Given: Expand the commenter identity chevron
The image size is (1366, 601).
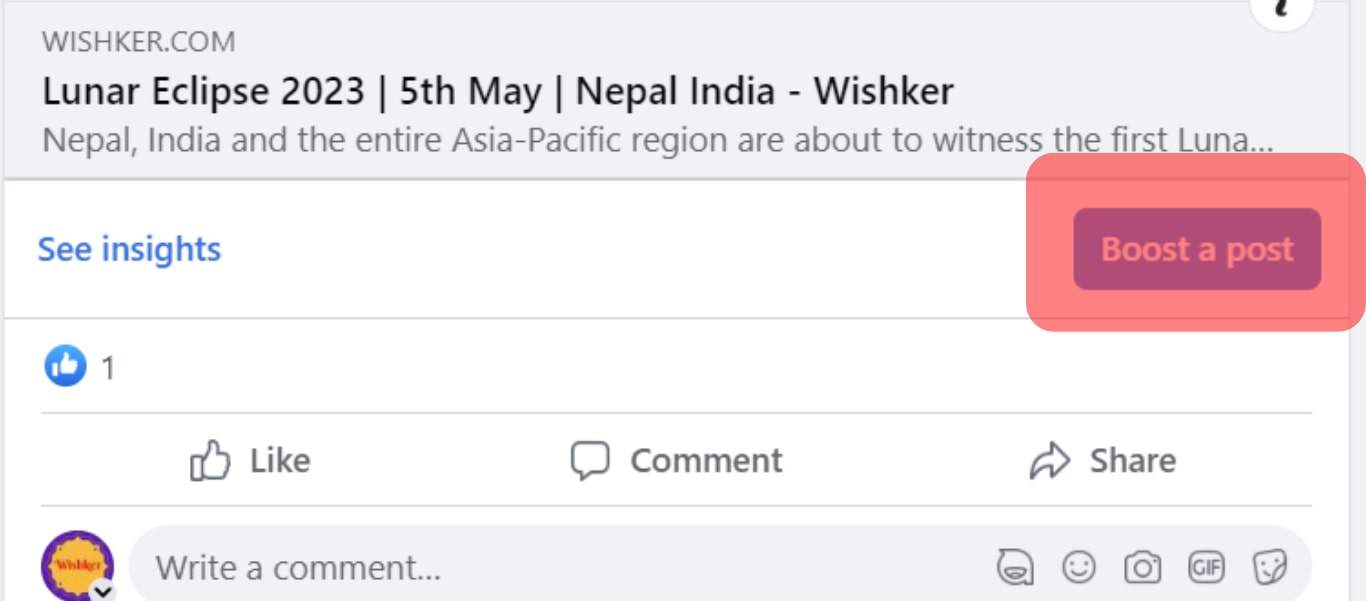Looking at the screenshot, I should coord(101,591).
